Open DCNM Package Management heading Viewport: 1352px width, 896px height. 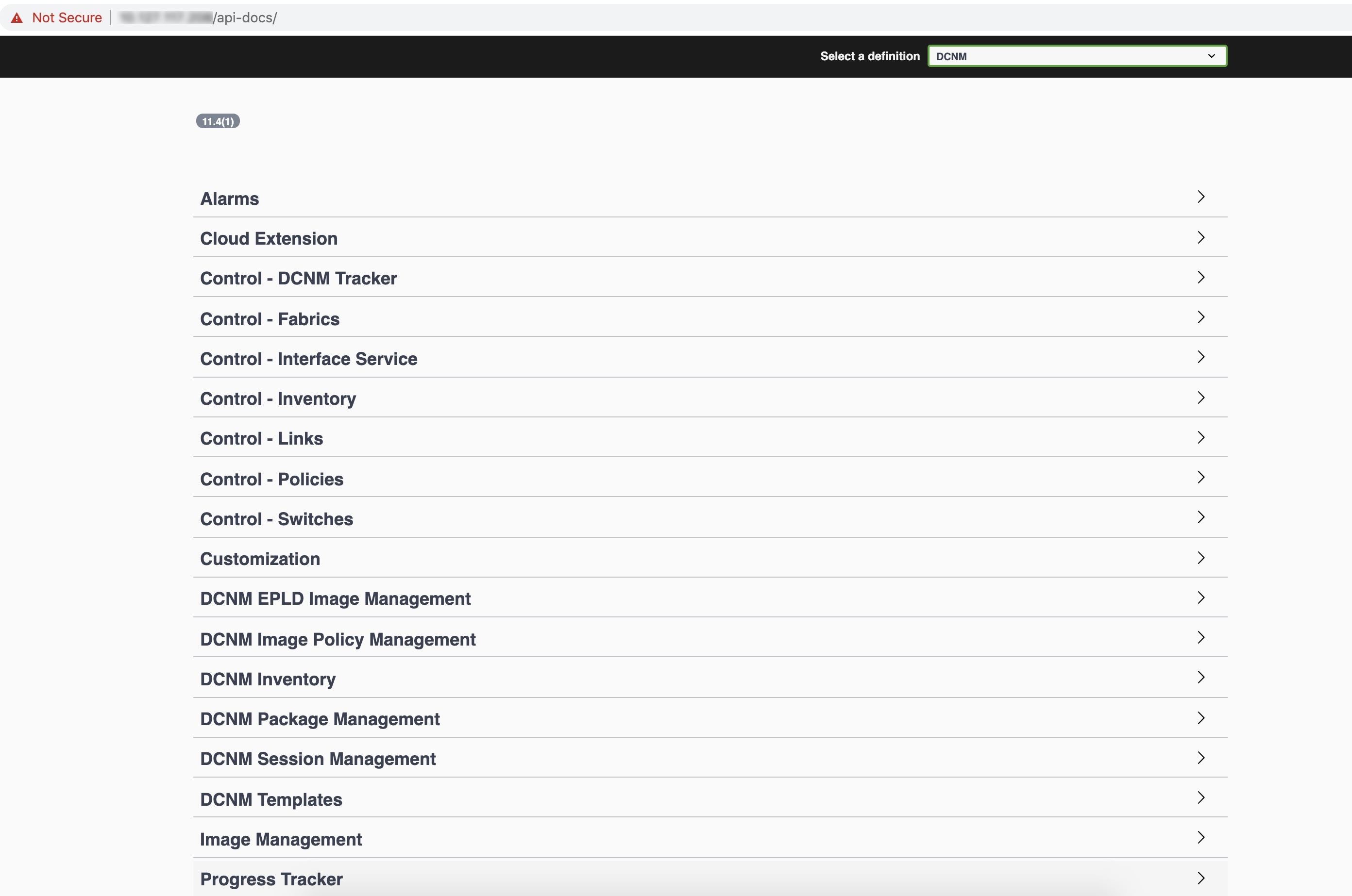click(320, 719)
